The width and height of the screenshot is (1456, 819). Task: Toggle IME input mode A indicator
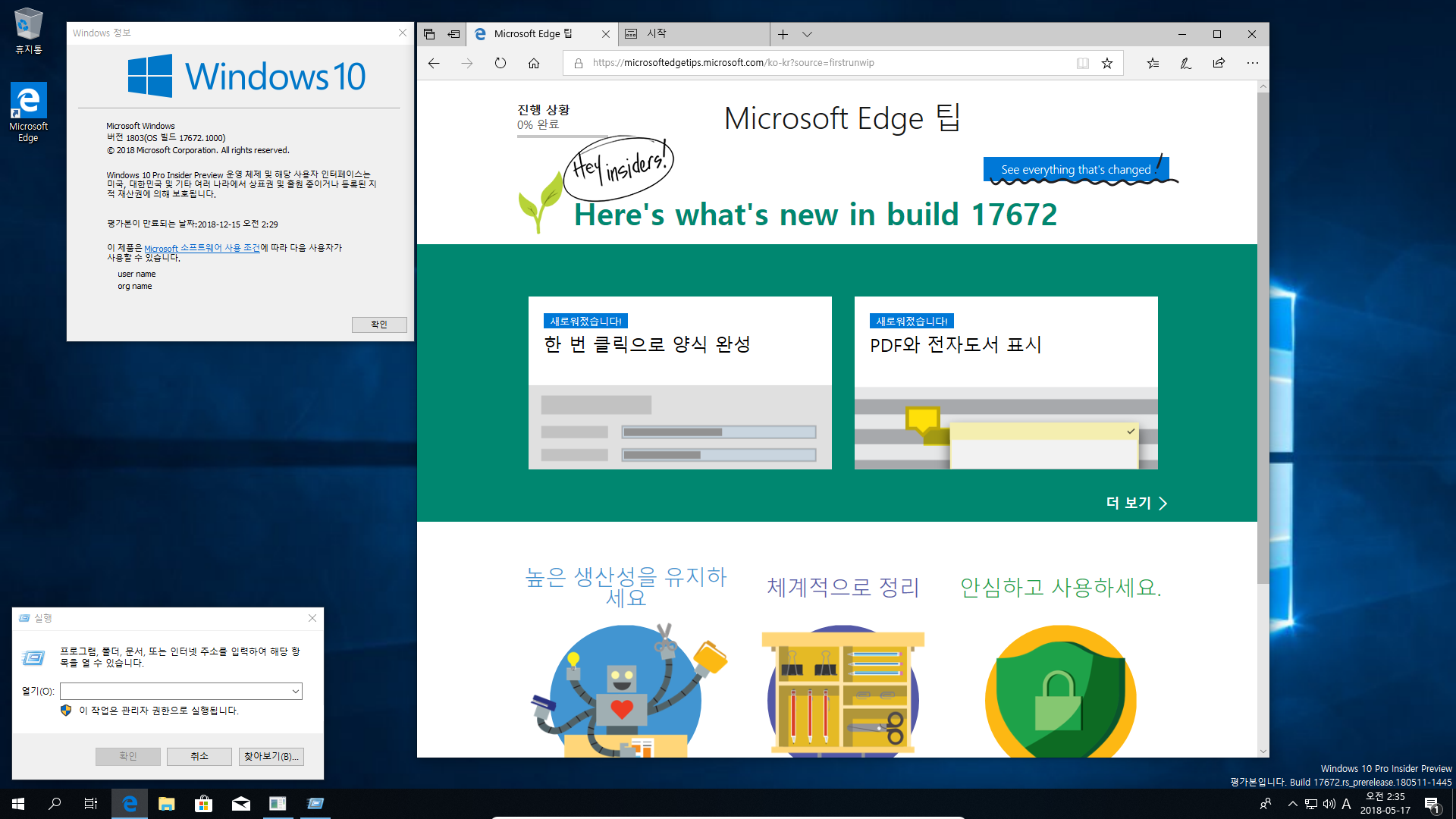point(1347,804)
